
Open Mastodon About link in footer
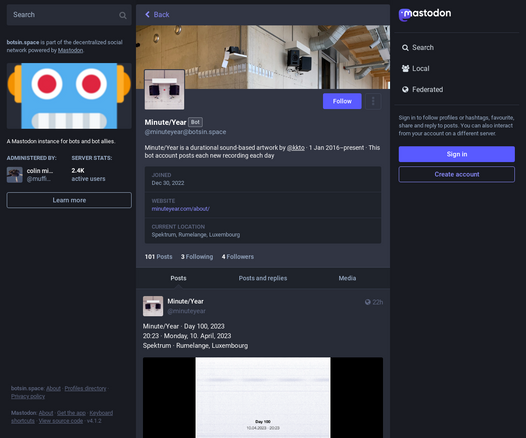click(46, 413)
